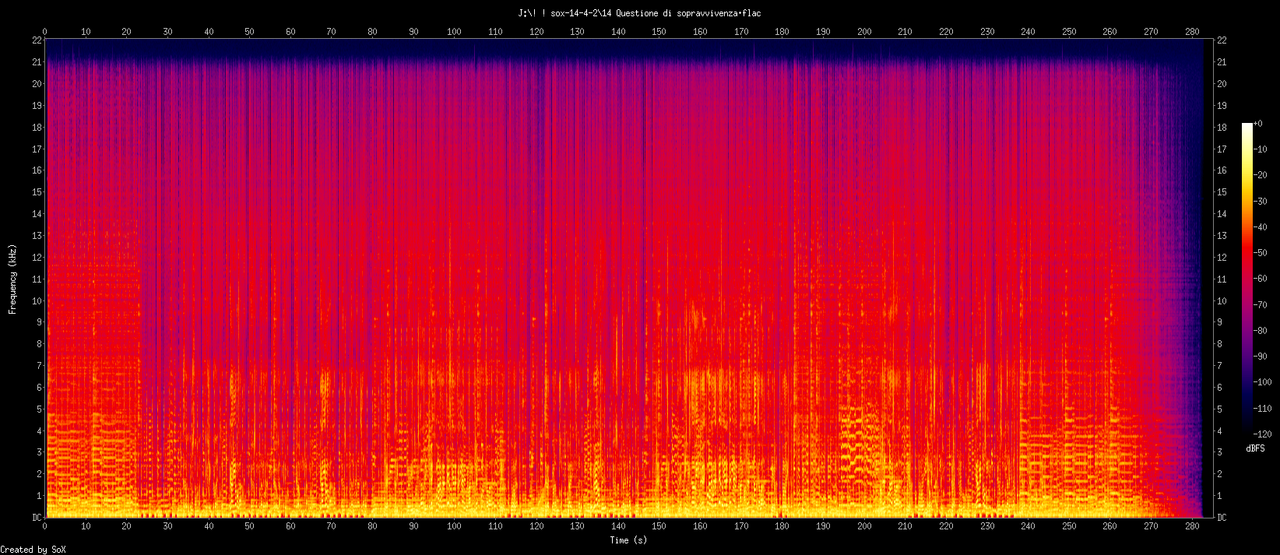The width and height of the screenshot is (1280, 555).
Task: Click the '12' tick on right frequency axis
Action: (1222, 257)
